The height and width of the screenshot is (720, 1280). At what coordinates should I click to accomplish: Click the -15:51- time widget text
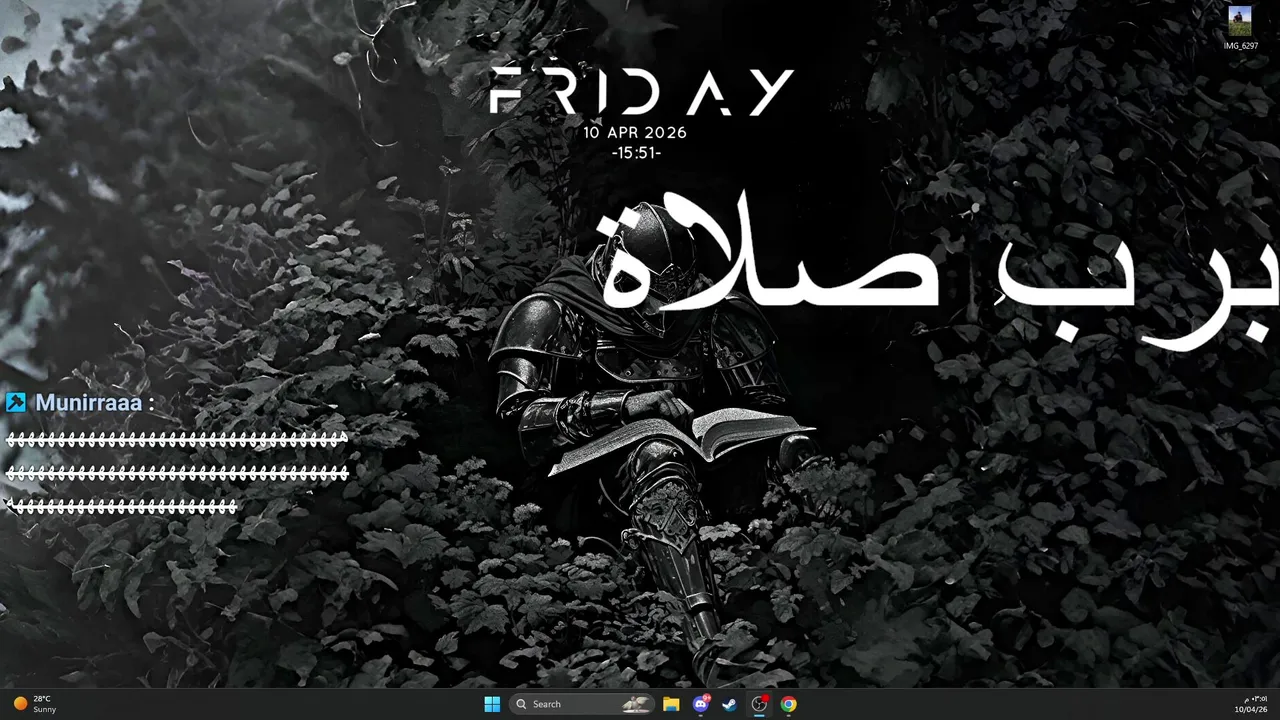(x=636, y=153)
